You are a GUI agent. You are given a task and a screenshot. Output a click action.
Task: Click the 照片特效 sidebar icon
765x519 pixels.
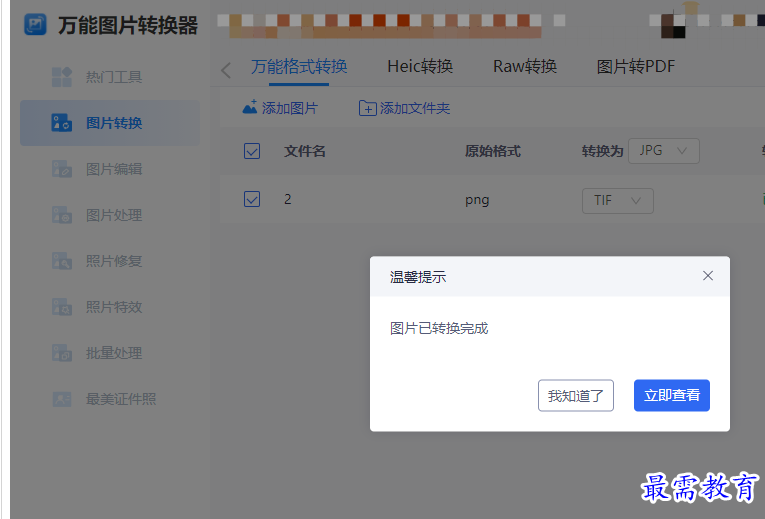(62, 307)
